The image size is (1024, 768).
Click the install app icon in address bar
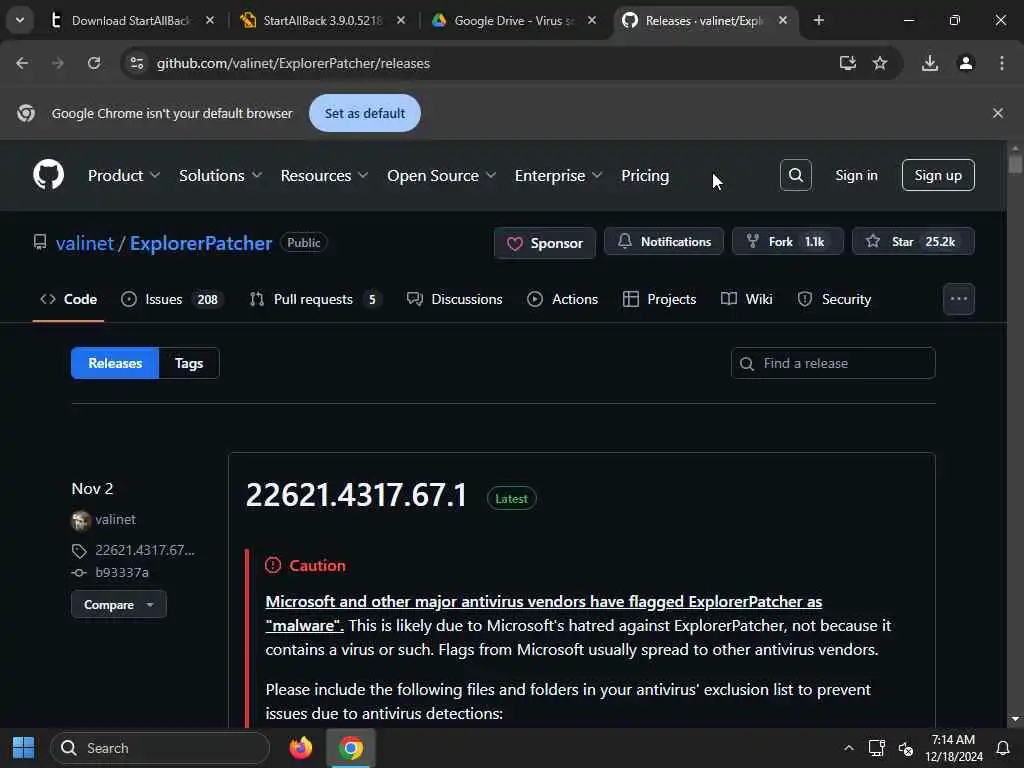coord(847,63)
